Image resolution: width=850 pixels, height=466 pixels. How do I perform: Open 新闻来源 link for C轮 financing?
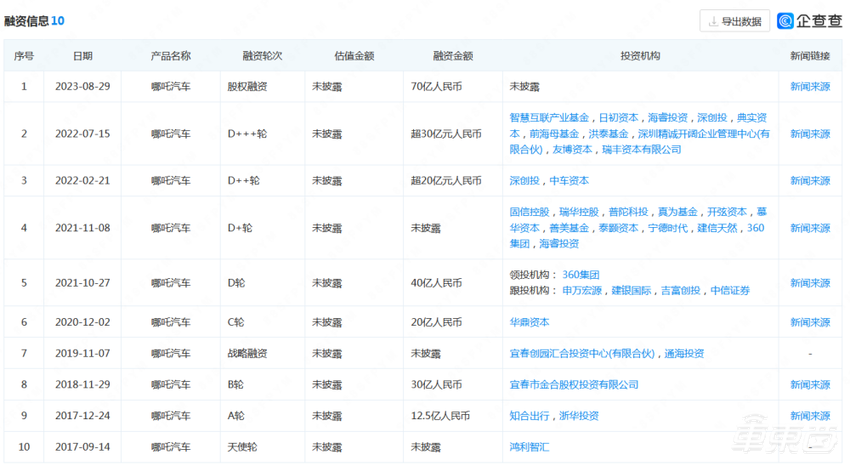point(810,322)
